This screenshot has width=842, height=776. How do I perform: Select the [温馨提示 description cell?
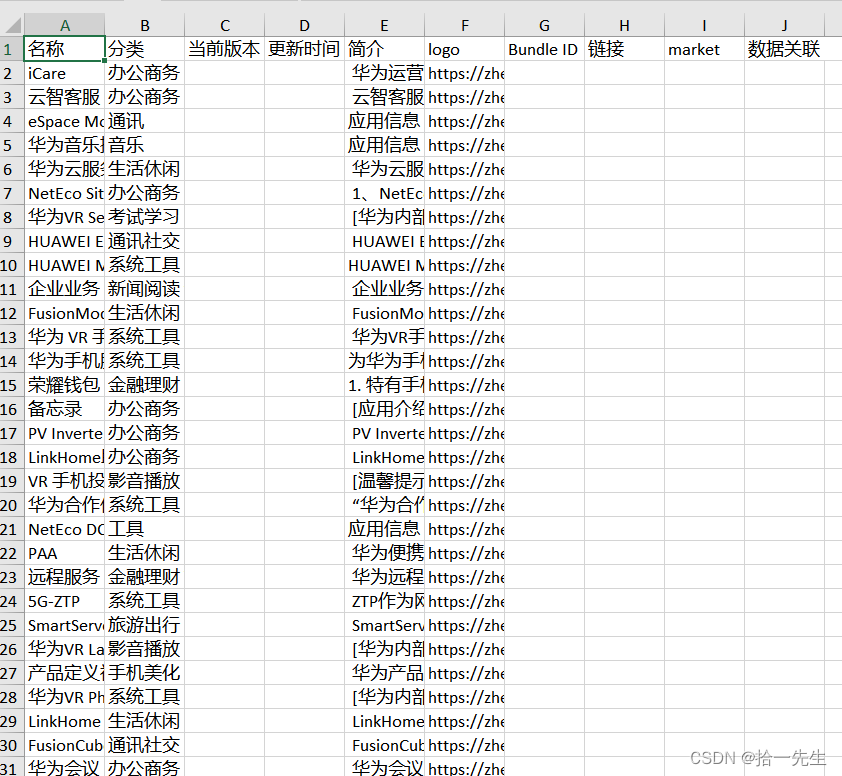[x=384, y=481]
